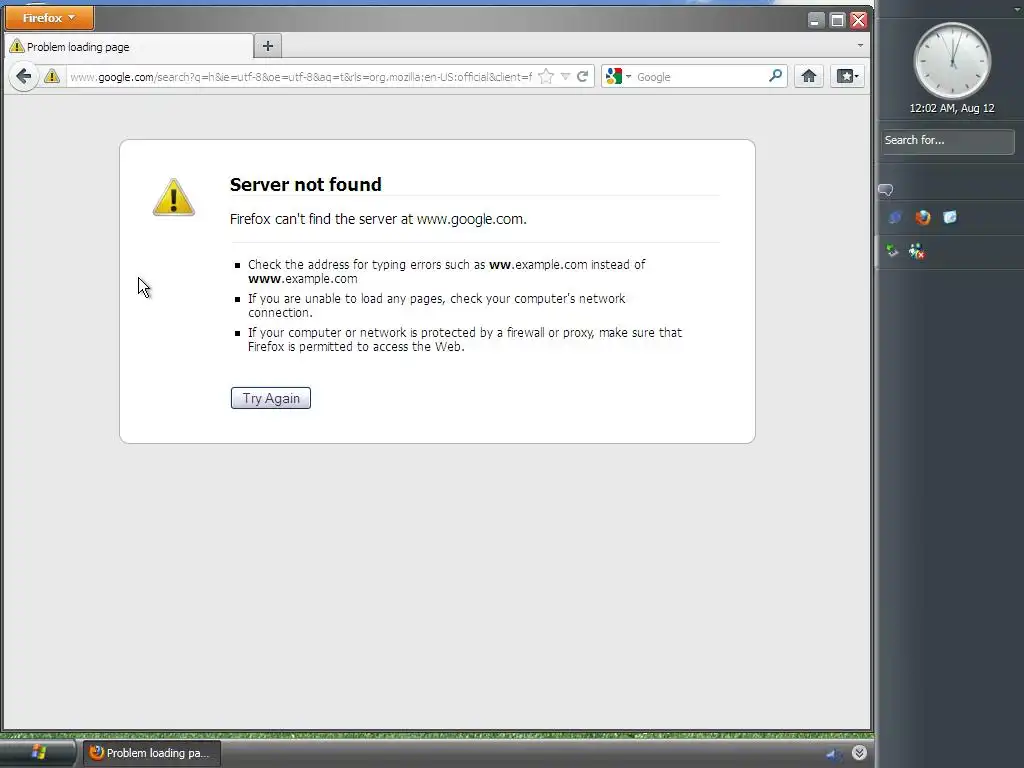1024x768 pixels.
Task: Click the light blue sidebar launcher icon
Action: (950, 217)
